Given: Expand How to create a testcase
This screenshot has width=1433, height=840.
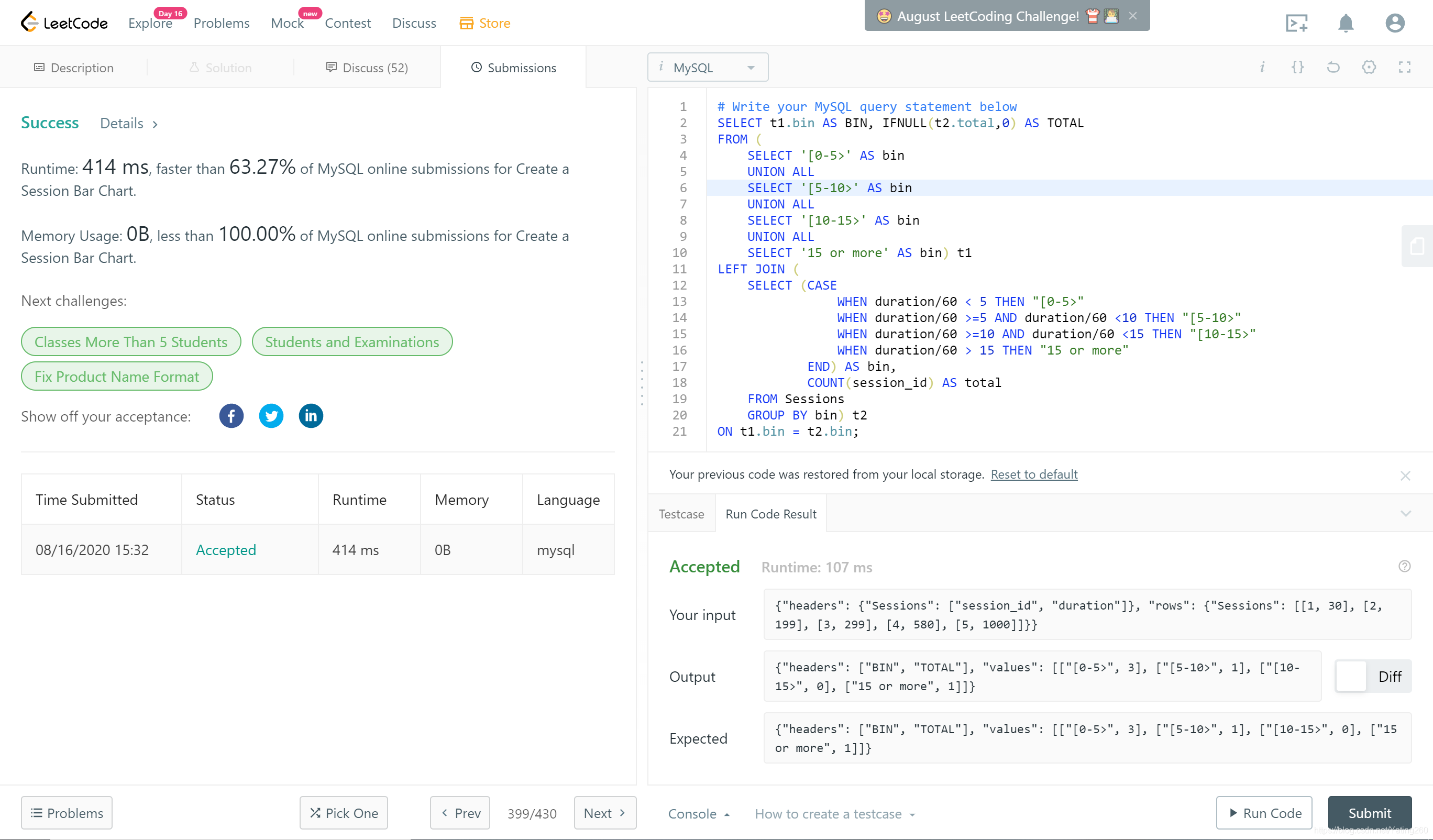Looking at the screenshot, I should click(x=834, y=814).
